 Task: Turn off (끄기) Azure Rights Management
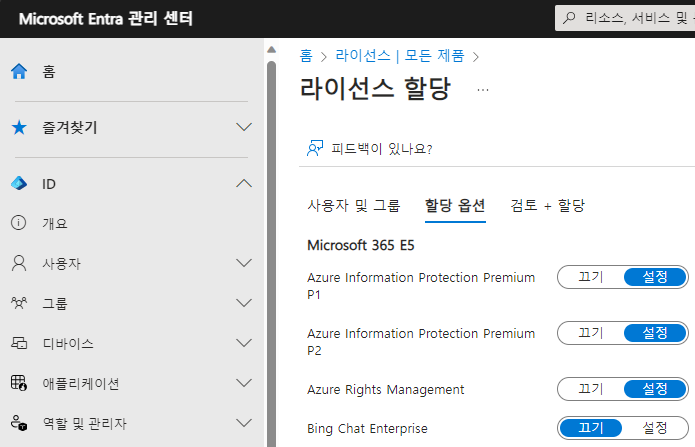[x=591, y=389]
